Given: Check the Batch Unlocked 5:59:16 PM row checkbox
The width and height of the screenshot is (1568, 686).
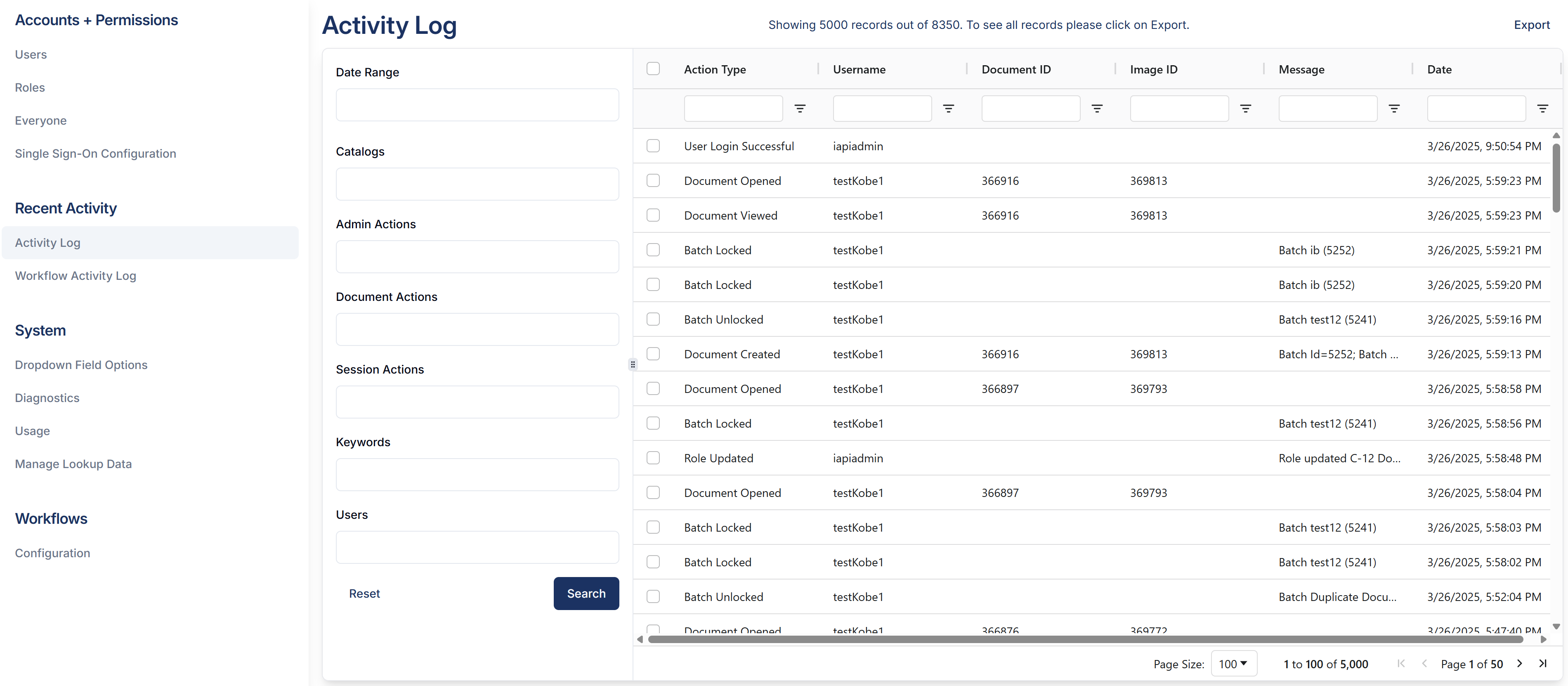Looking at the screenshot, I should point(653,319).
